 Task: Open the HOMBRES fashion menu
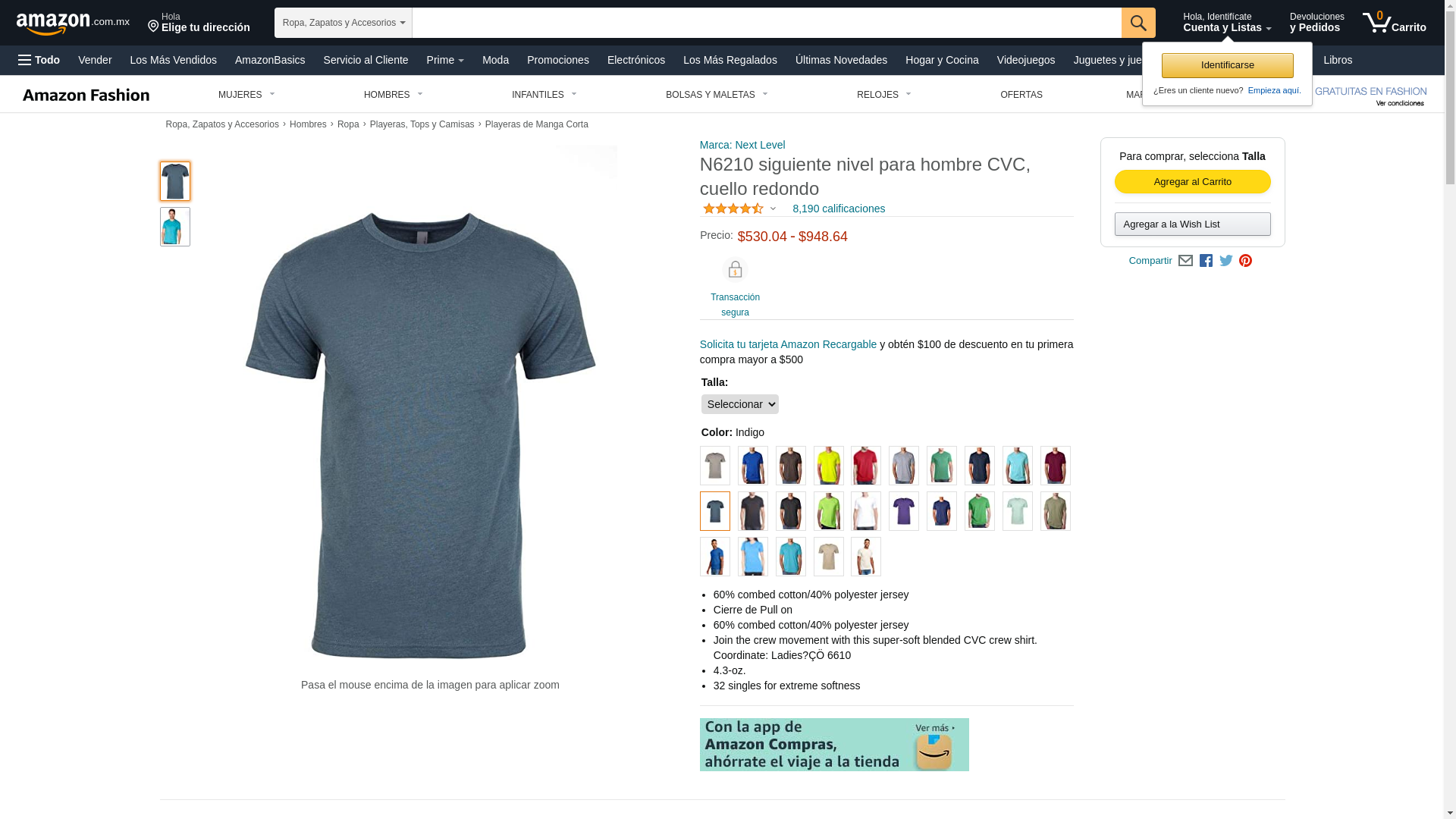point(394,95)
